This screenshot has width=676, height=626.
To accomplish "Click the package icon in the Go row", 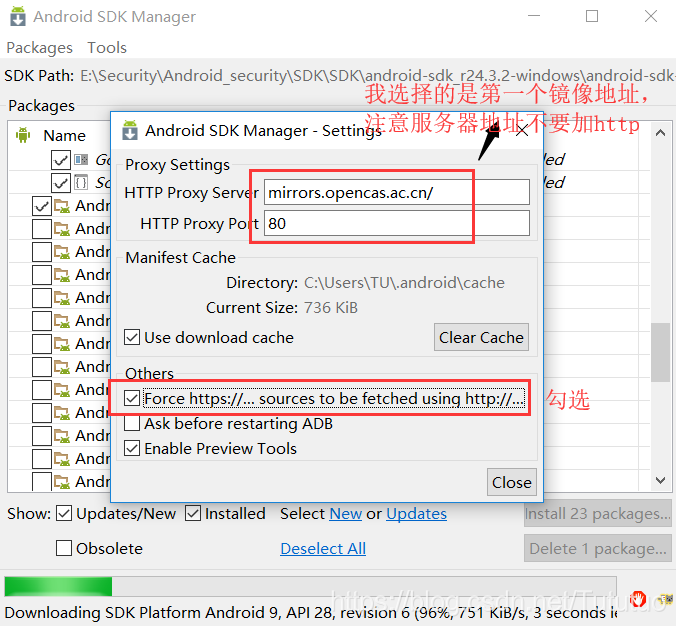I will pos(81,160).
